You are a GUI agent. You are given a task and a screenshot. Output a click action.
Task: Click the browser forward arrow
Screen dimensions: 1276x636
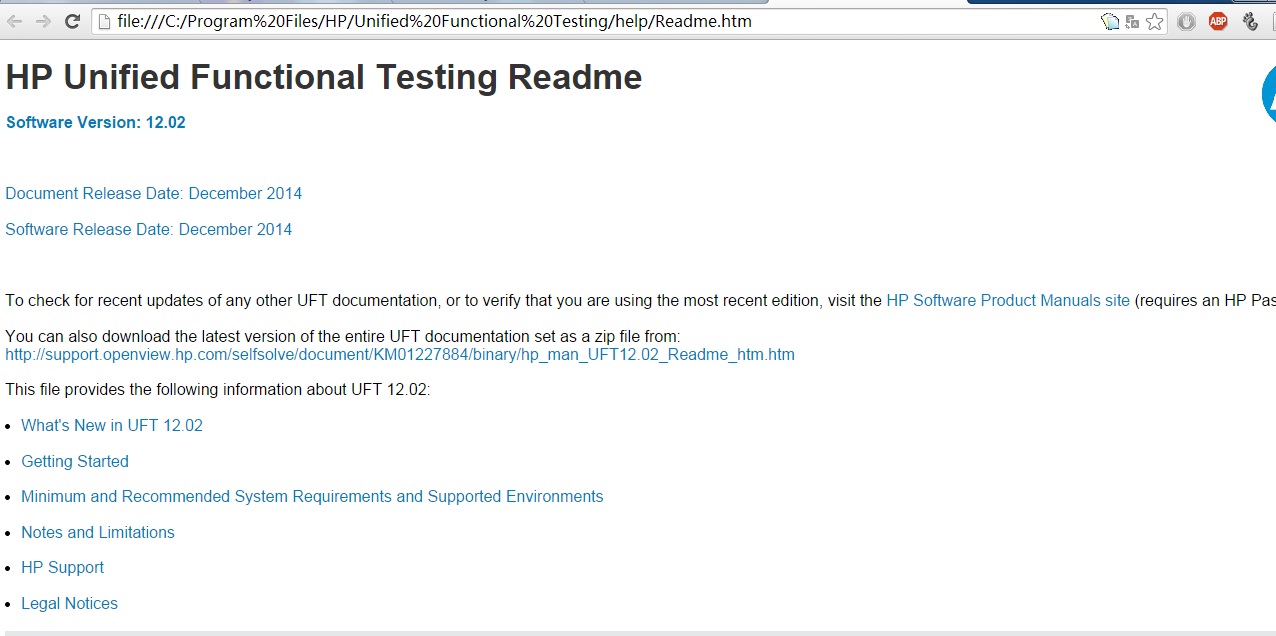pyautogui.click(x=43, y=21)
